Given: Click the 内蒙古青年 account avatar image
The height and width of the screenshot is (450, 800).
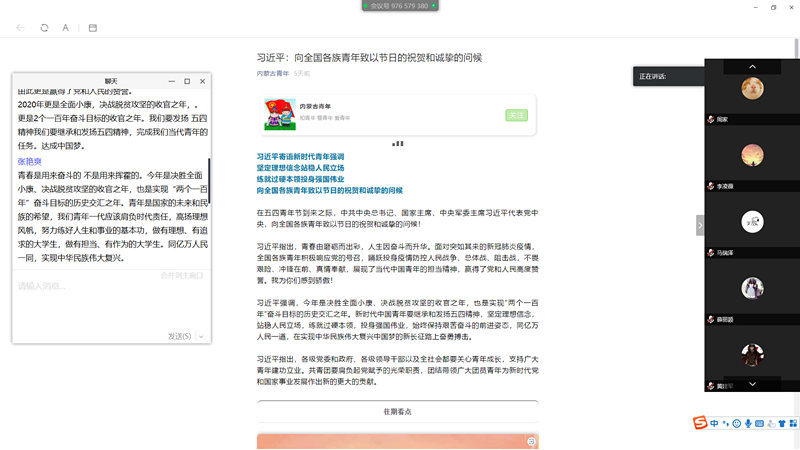Looking at the screenshot, I should click(280, 114).
